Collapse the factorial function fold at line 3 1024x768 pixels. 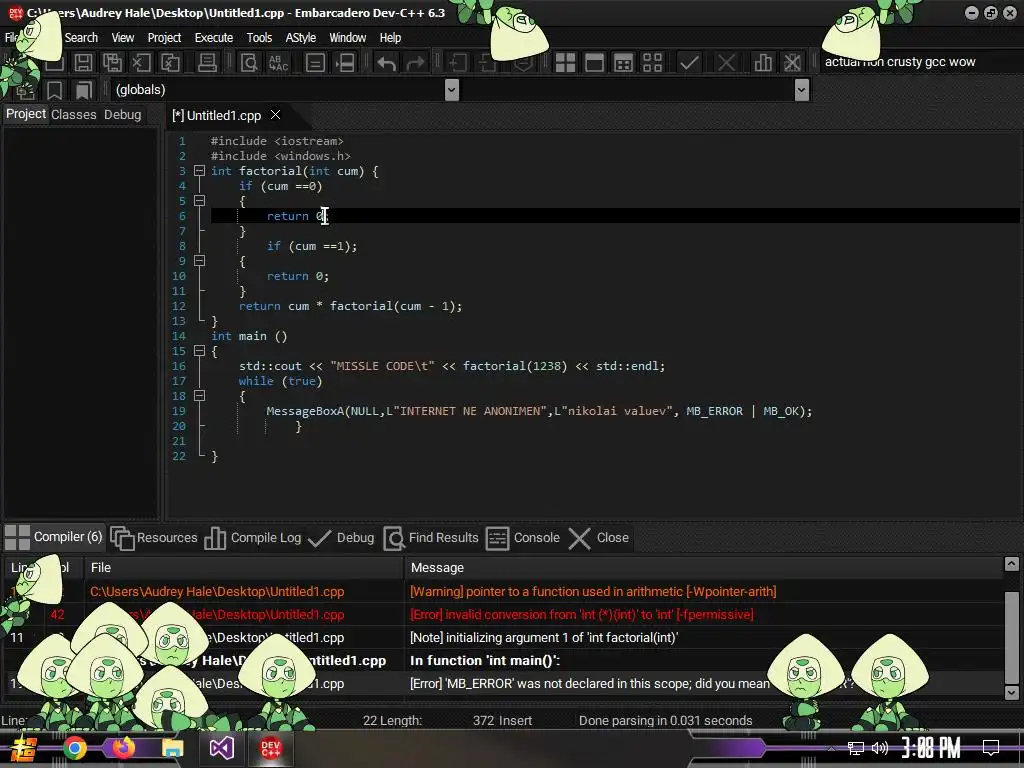[x=200, y=171]
